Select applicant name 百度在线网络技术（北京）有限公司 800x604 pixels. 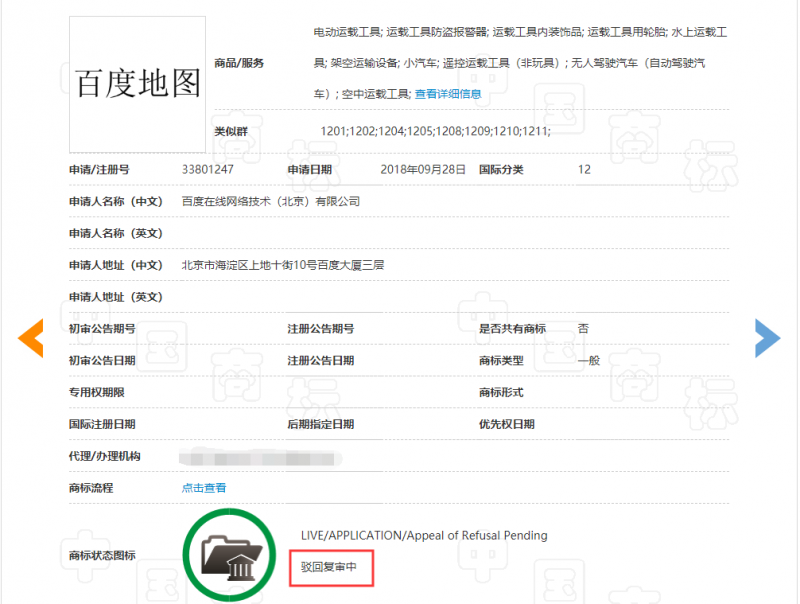[x=271, y=202]
